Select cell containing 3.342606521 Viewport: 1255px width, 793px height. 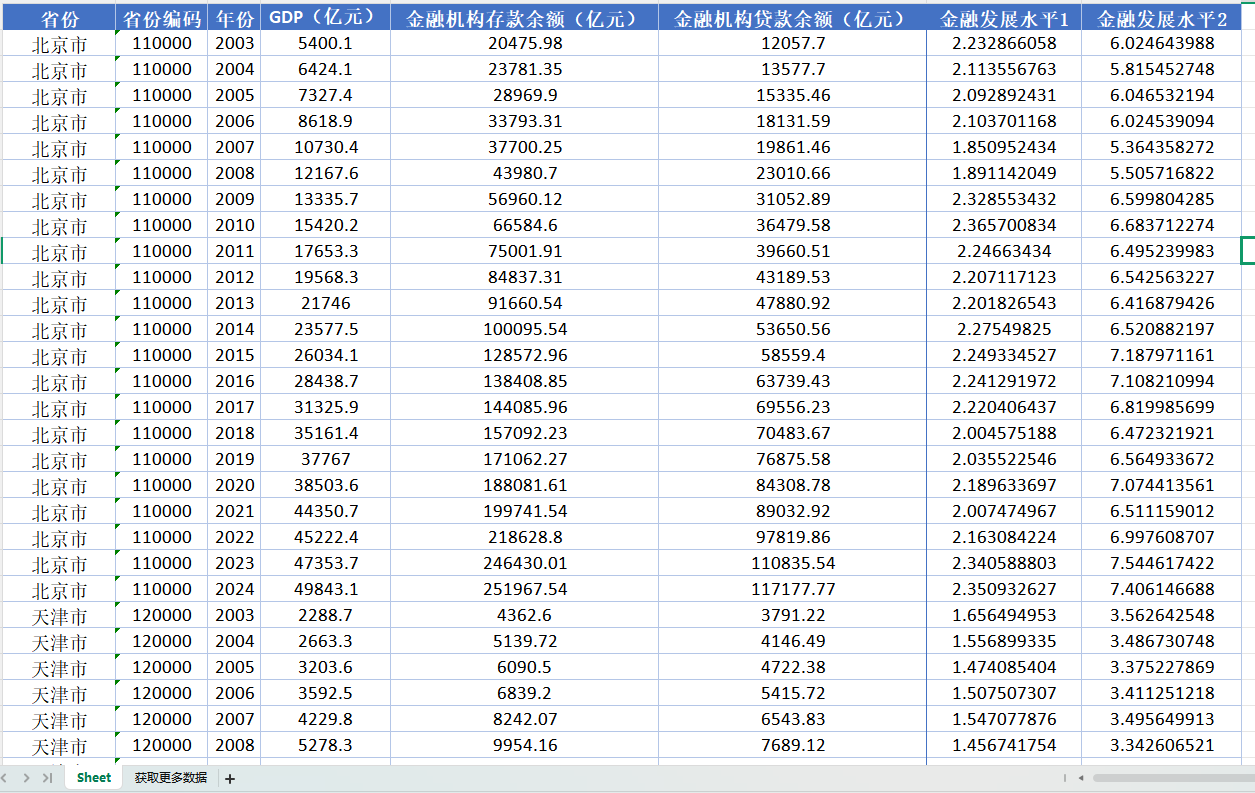tap(1162, 746)
